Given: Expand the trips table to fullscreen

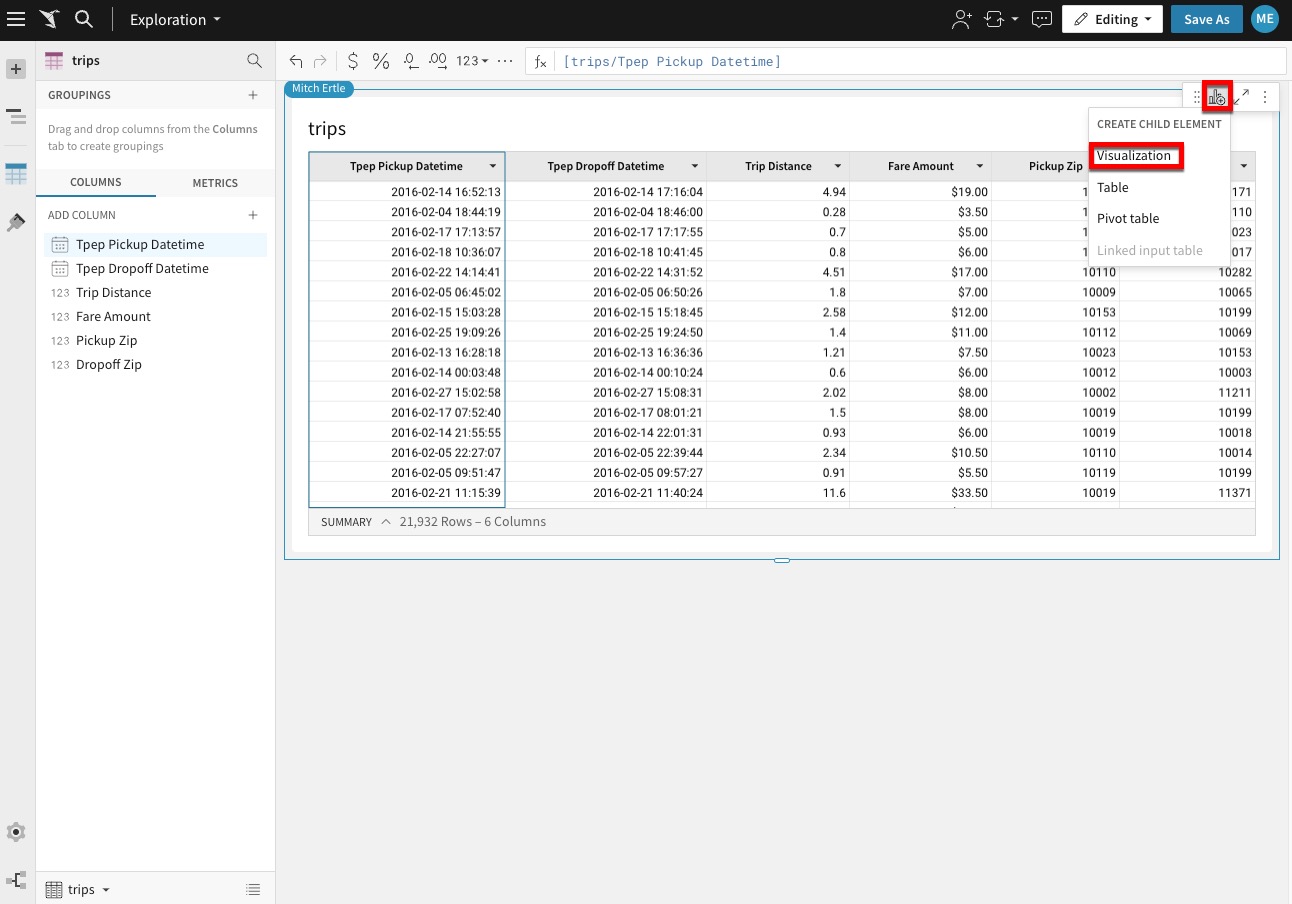Looking at the screenshot, I should coord(1241,97).
